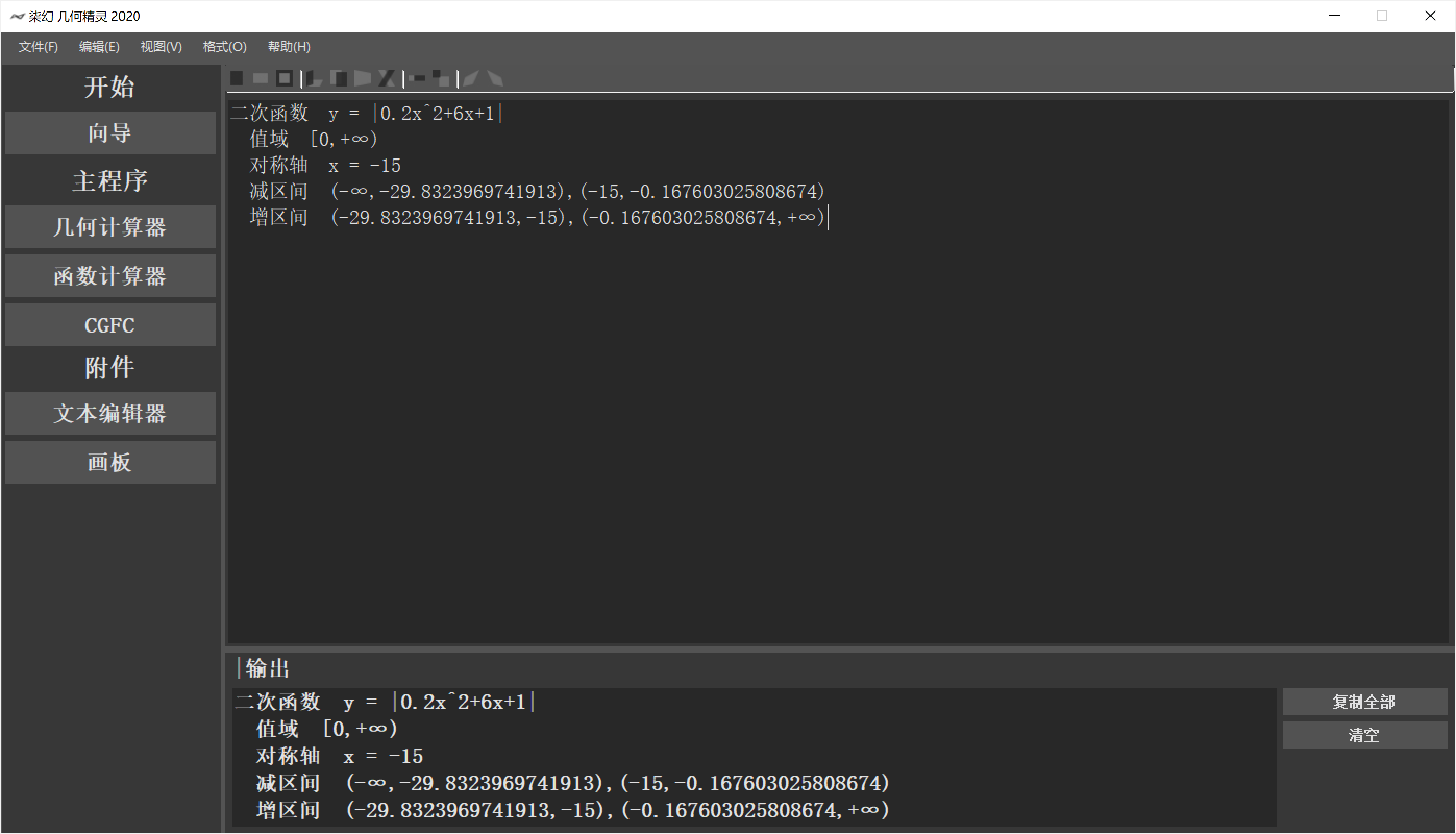
Task: Click the dark panel with folded shadow icon
Action: pyautogui.click(x=314, y=79)
